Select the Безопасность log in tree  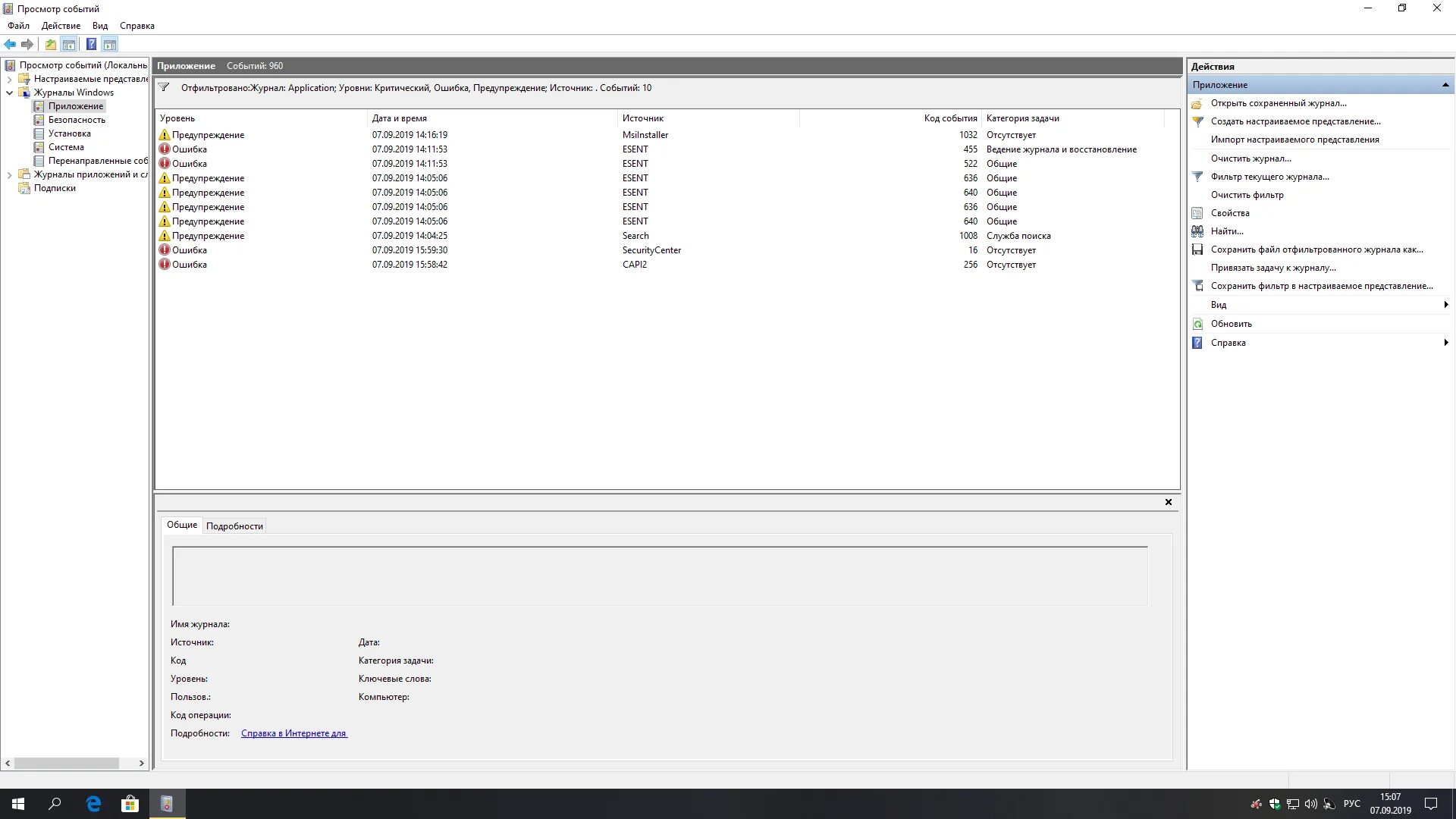(77, 120)
